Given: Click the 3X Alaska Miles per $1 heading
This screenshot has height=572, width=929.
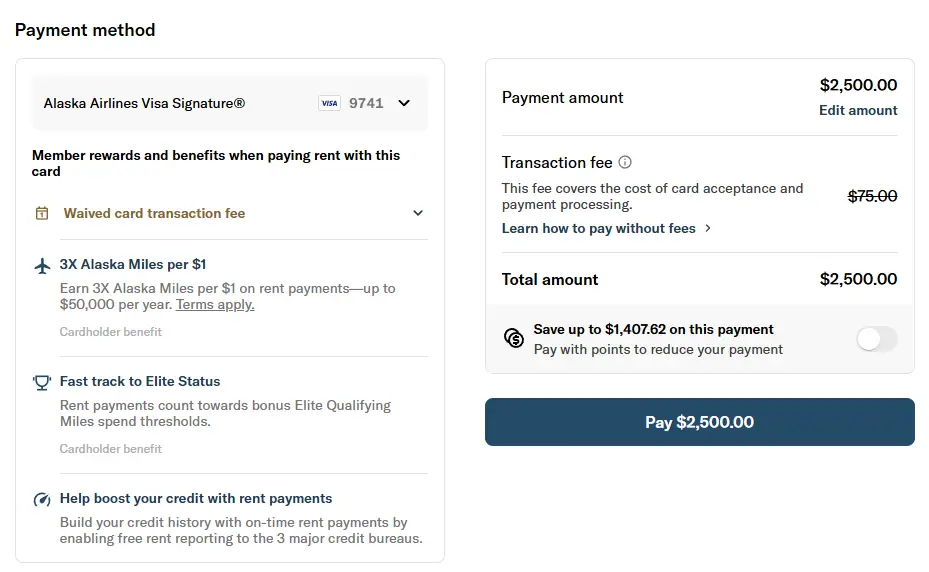Looking at the screenshot, I should (x=133, y=265).
